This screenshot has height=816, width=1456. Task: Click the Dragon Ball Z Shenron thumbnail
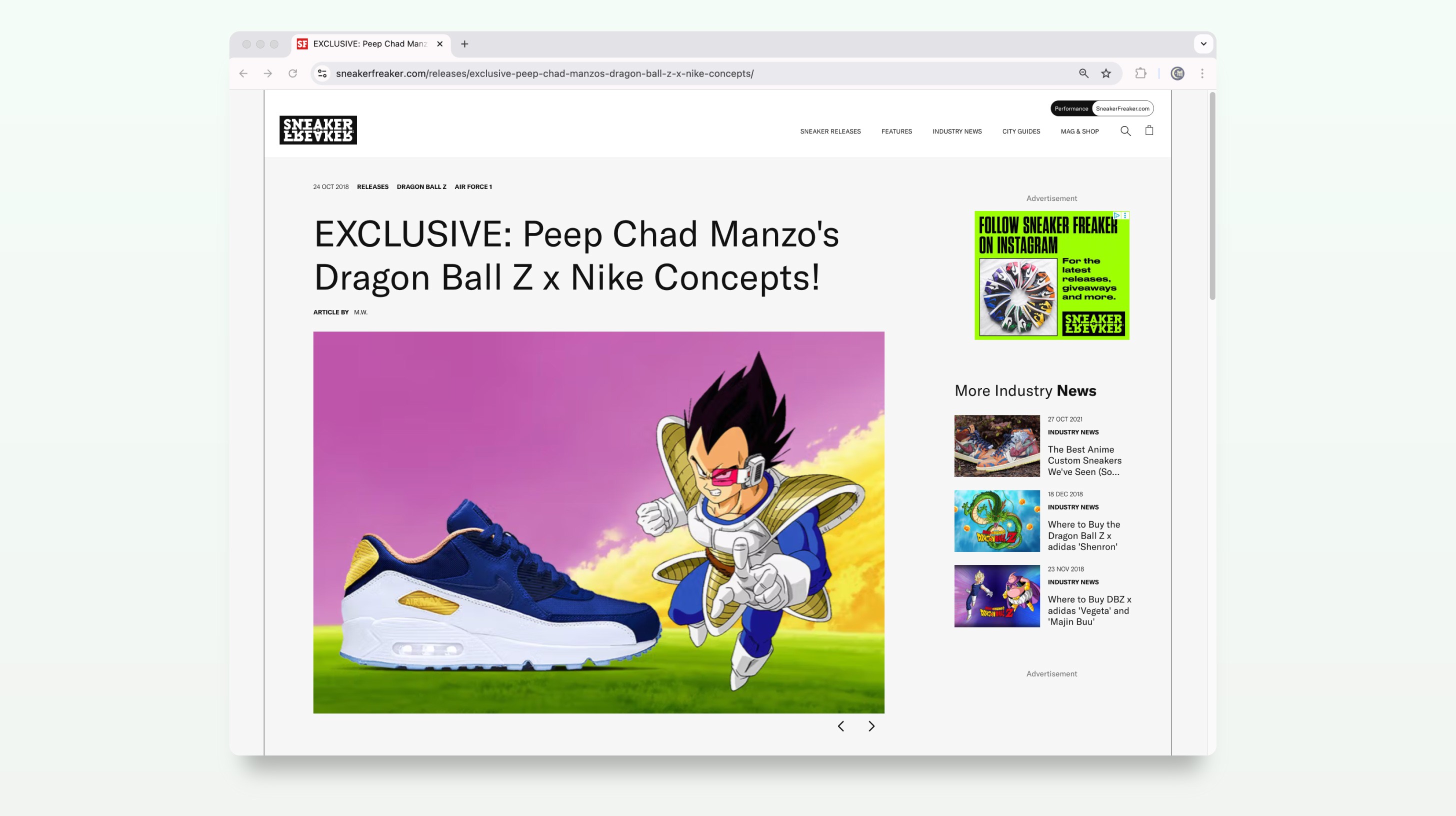click(x=996, y=521)
